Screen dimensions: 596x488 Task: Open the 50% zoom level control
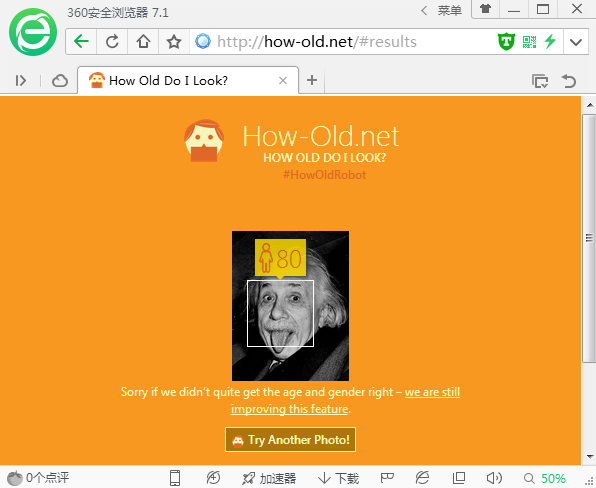tap(545, 478)
